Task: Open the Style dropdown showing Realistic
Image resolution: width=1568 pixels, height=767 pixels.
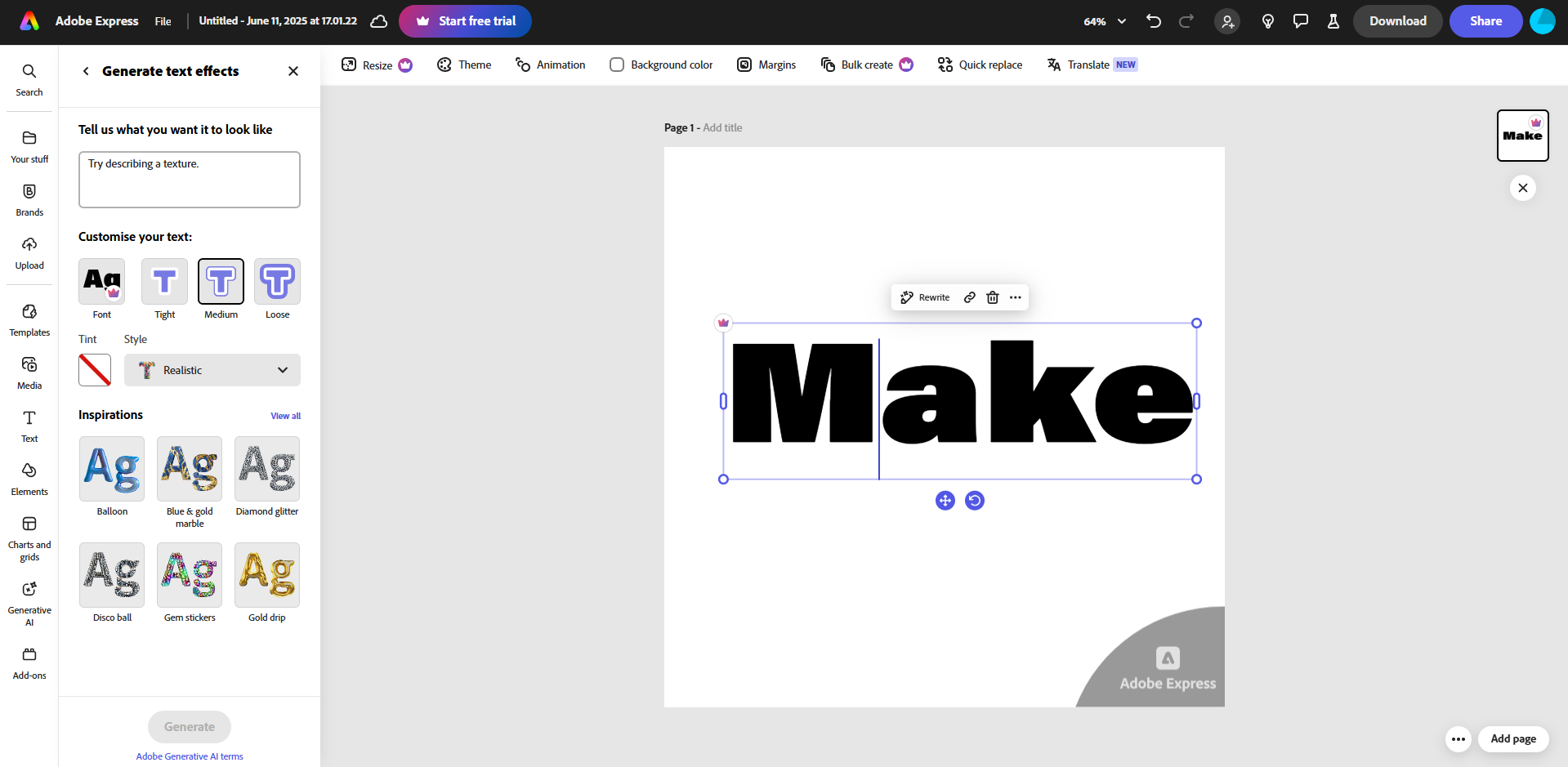Action: tap(212, 369)
